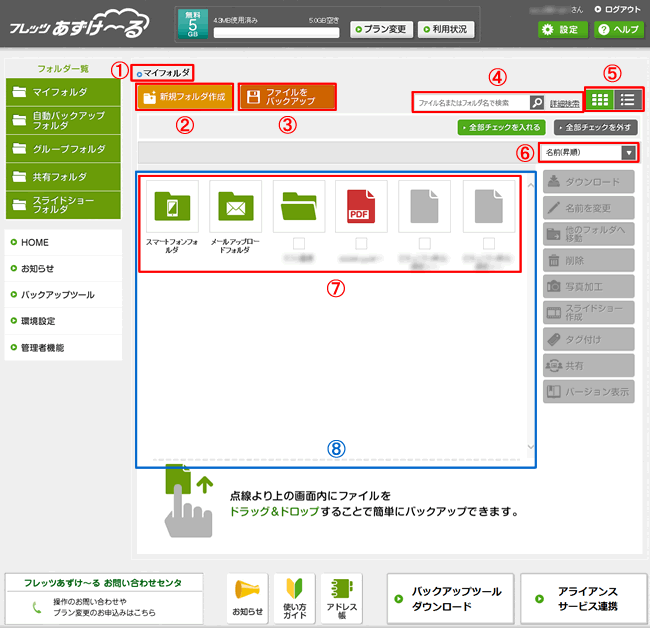Screen dimensions: 650x628
Task: Check the box under first gray document
Action: pos(424,243)
